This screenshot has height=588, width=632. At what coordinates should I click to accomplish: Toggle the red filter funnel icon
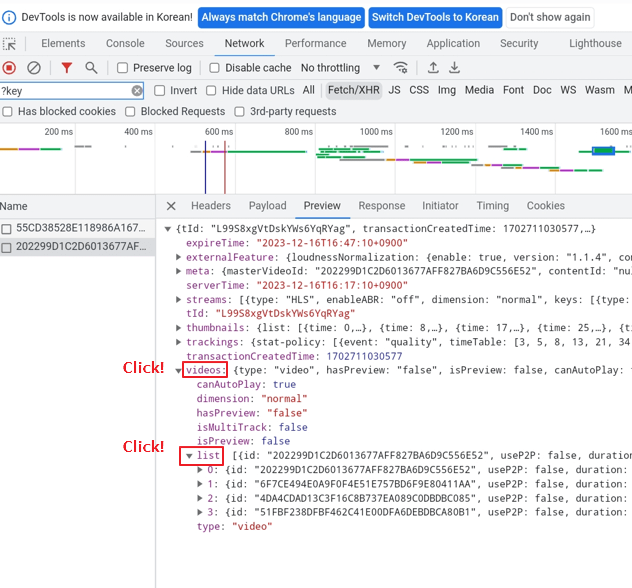[67, 68]
